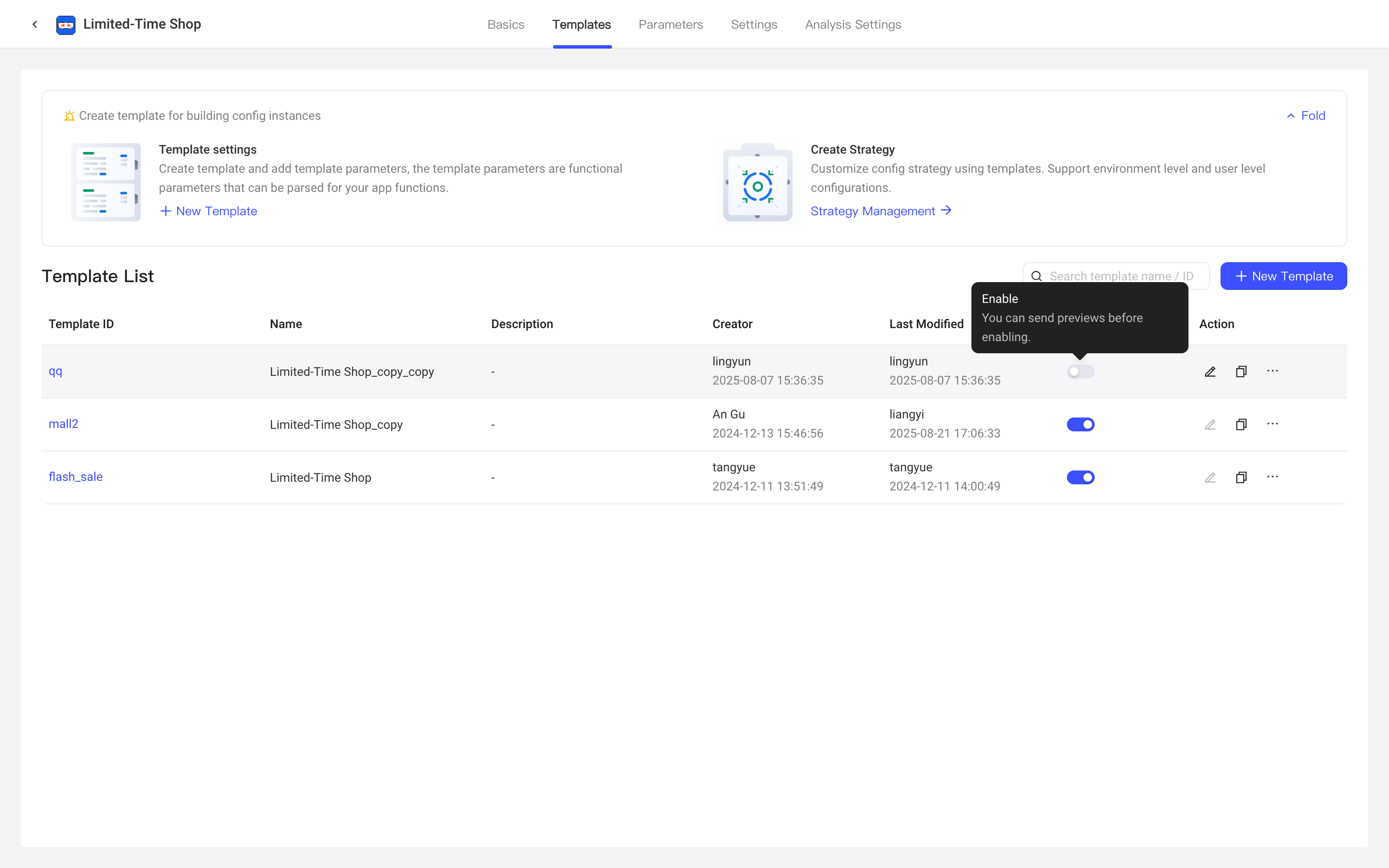Open more actions for qq row
The height and width of the screenshot is (868, 1389).
click(x=1273, y=371)
